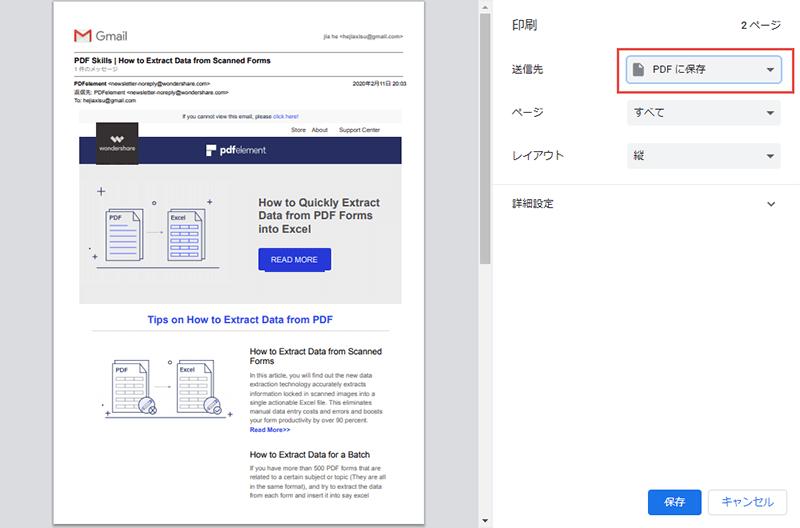Click the Read More>> link in preview
This screenshot has height=528, width=800.
click(x=270, y=430)
